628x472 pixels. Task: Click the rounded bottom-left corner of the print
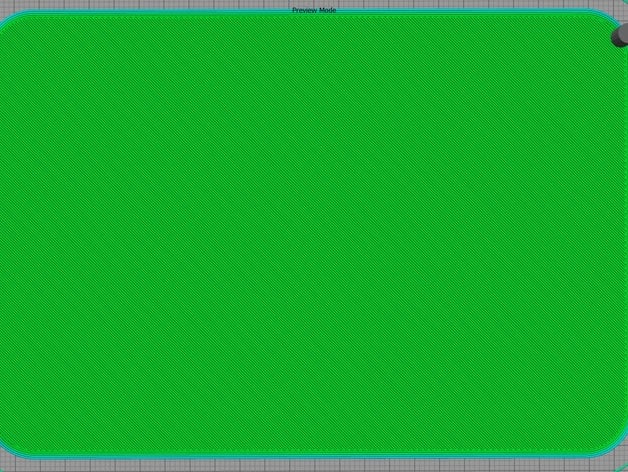coord(10,449)
